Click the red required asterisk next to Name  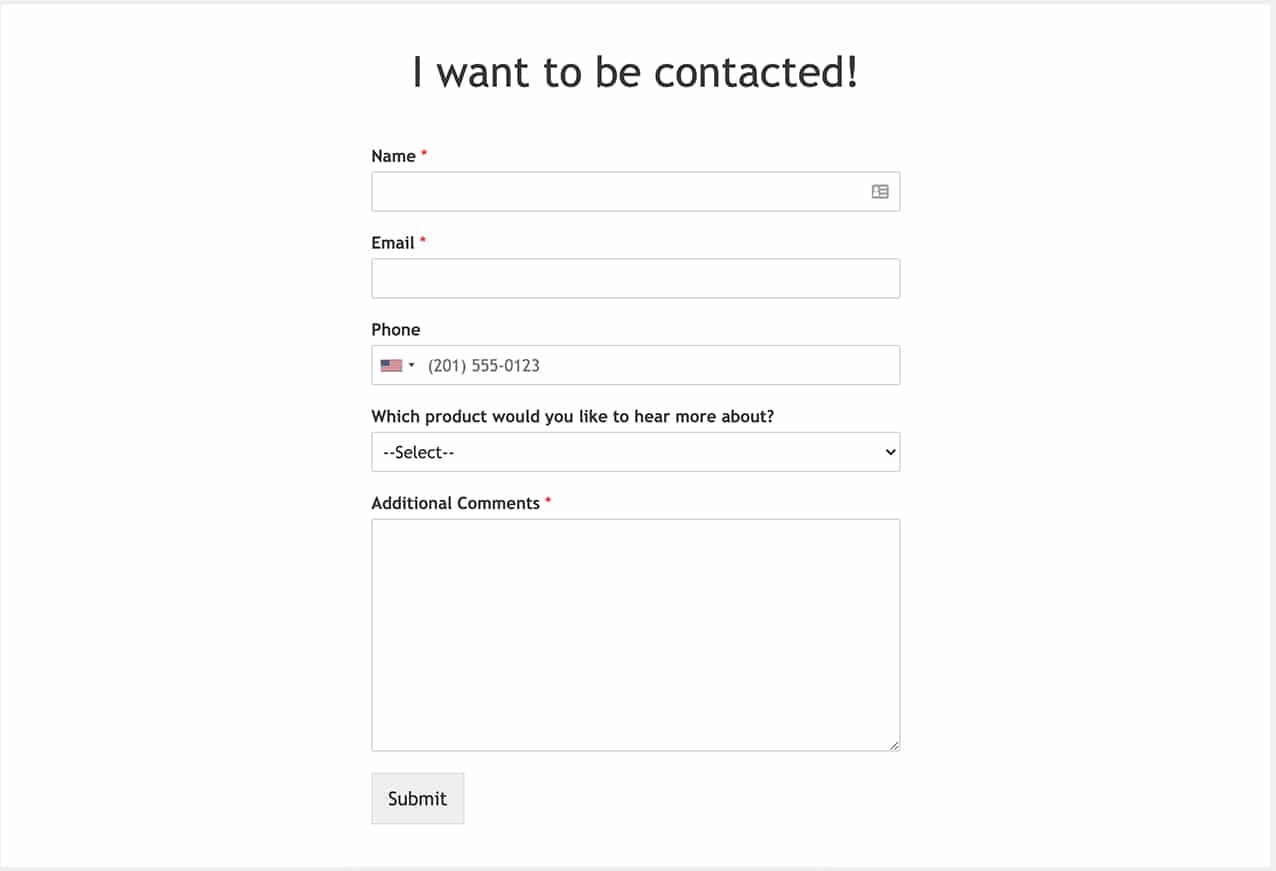pyautogui.click(x=424, y=154)
